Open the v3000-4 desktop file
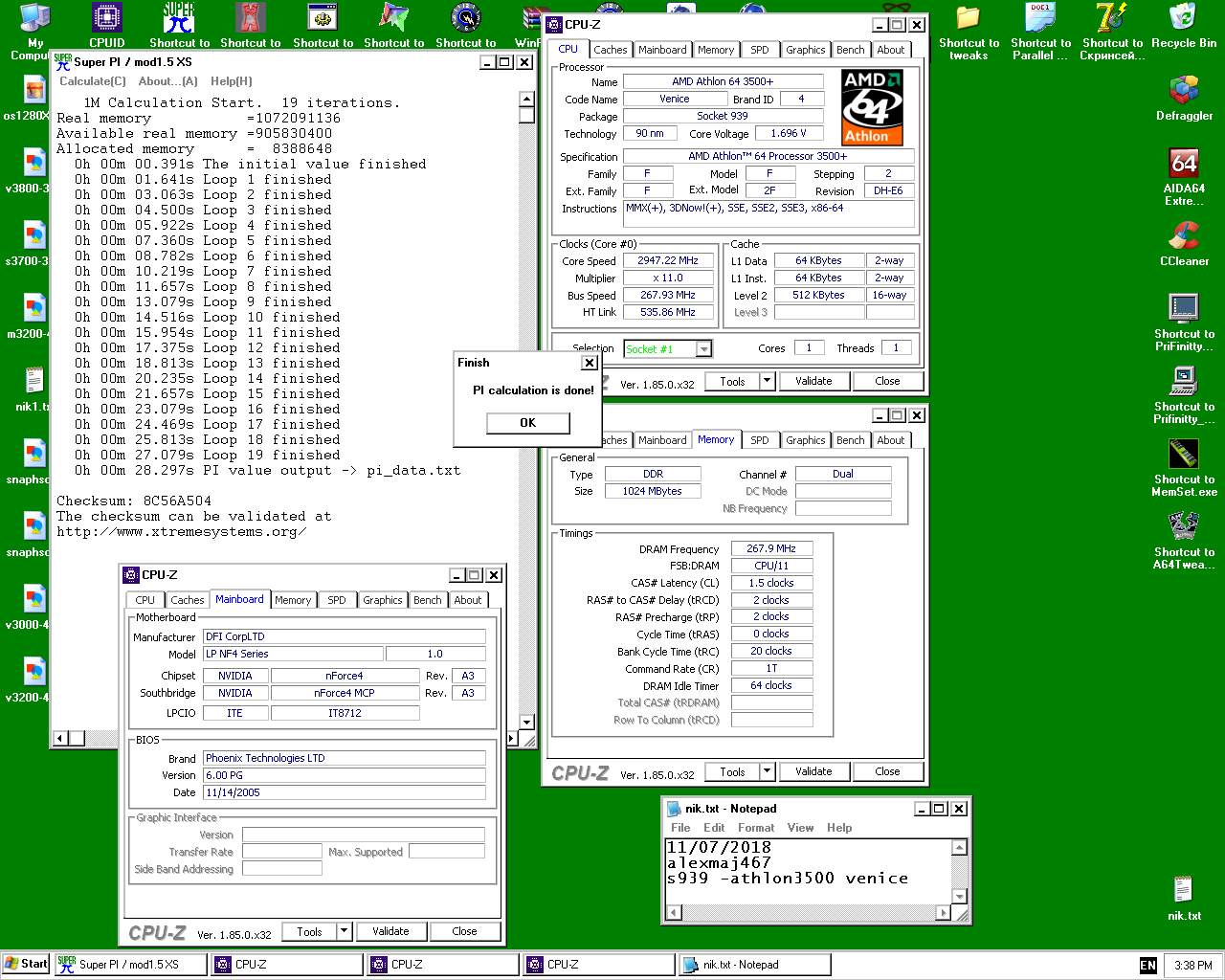This screenshot has height=980, width=1225. (x=34, y=600)
